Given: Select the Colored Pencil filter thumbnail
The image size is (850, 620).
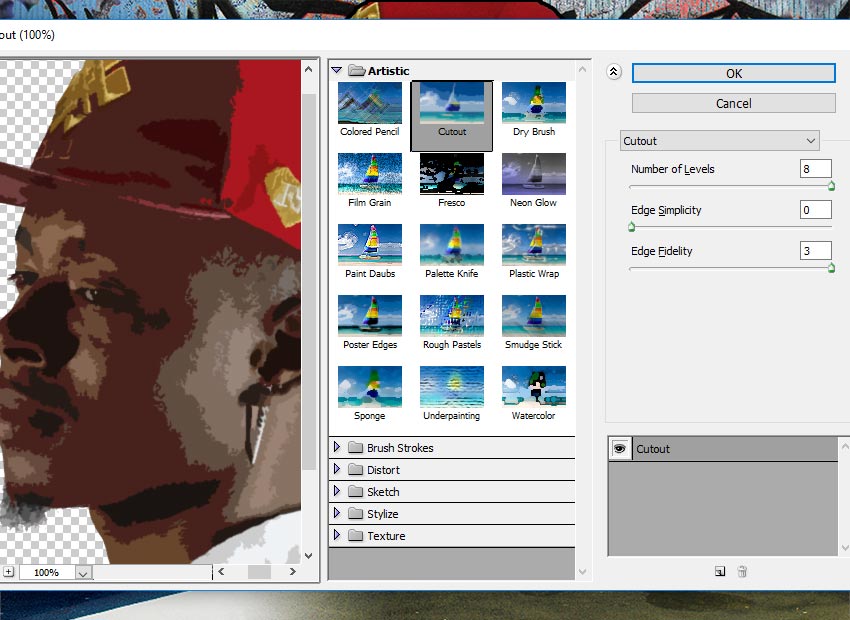Looking at the screenshot, I should (370, 104).
